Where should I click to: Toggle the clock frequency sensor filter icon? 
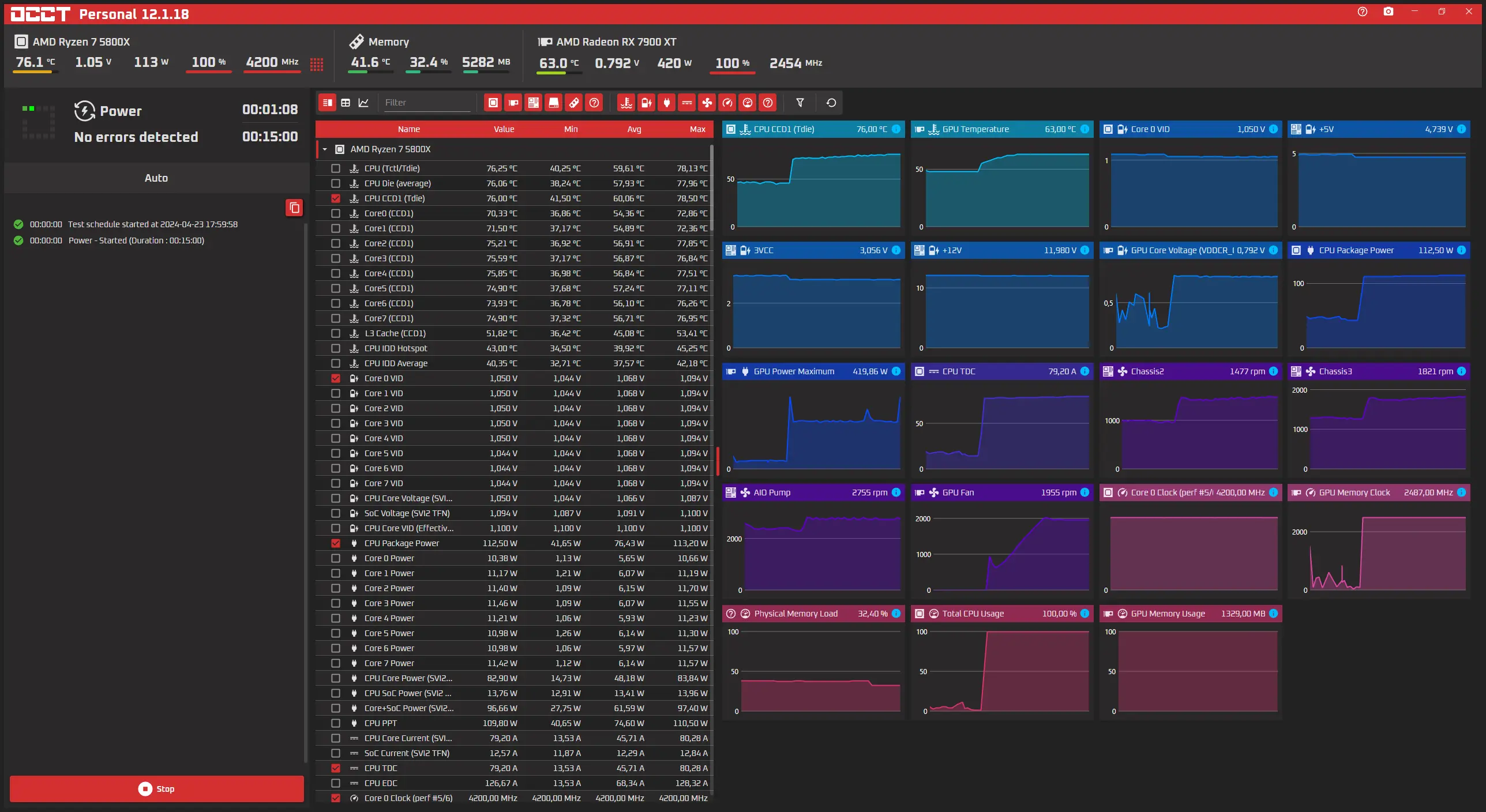pyautogui.click(x=727, y=103)
